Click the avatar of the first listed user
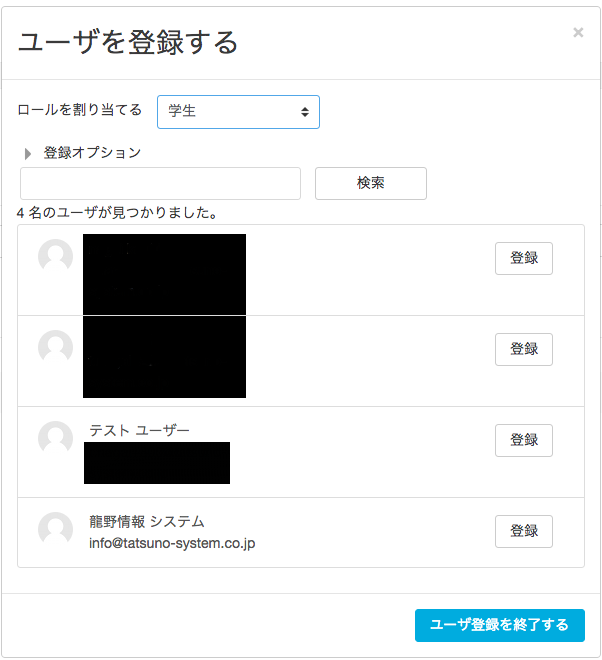This screenshot has height=660, width=602. 55,256
